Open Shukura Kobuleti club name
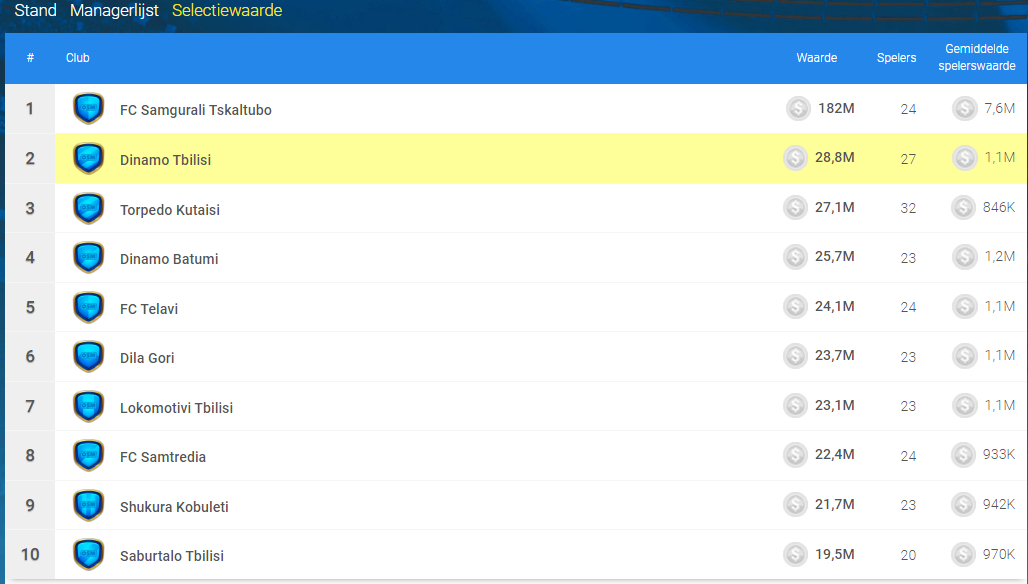Screen dimensions: 1028x584 coord(174,507)
